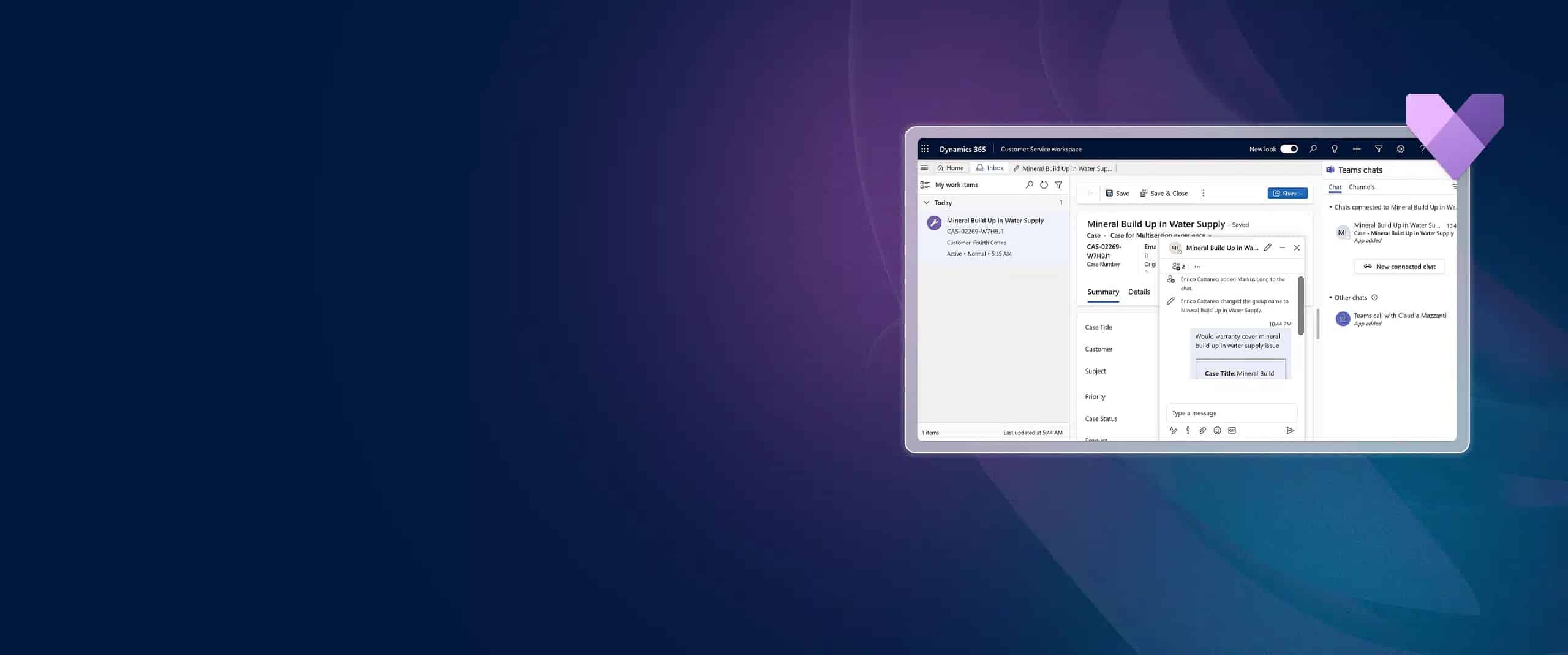Click the New connected chat button
The width and height of the screenshot is (1568, 655).
(x=1400, y=266)
